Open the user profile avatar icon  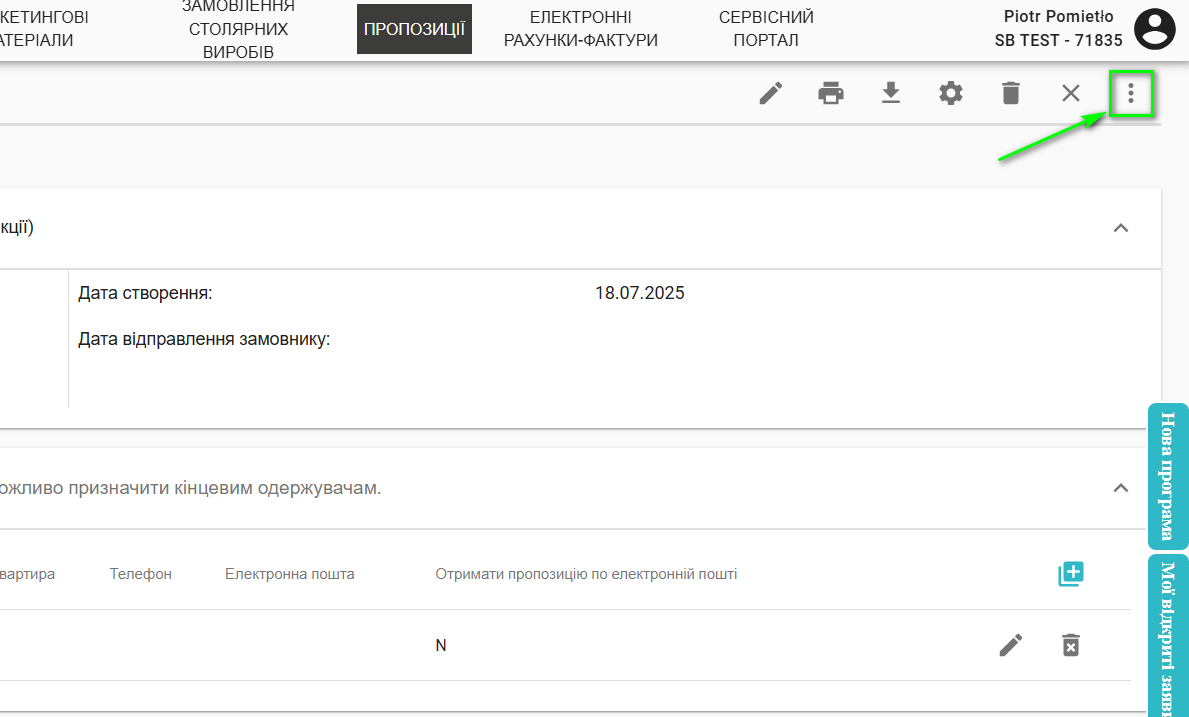1156,29
